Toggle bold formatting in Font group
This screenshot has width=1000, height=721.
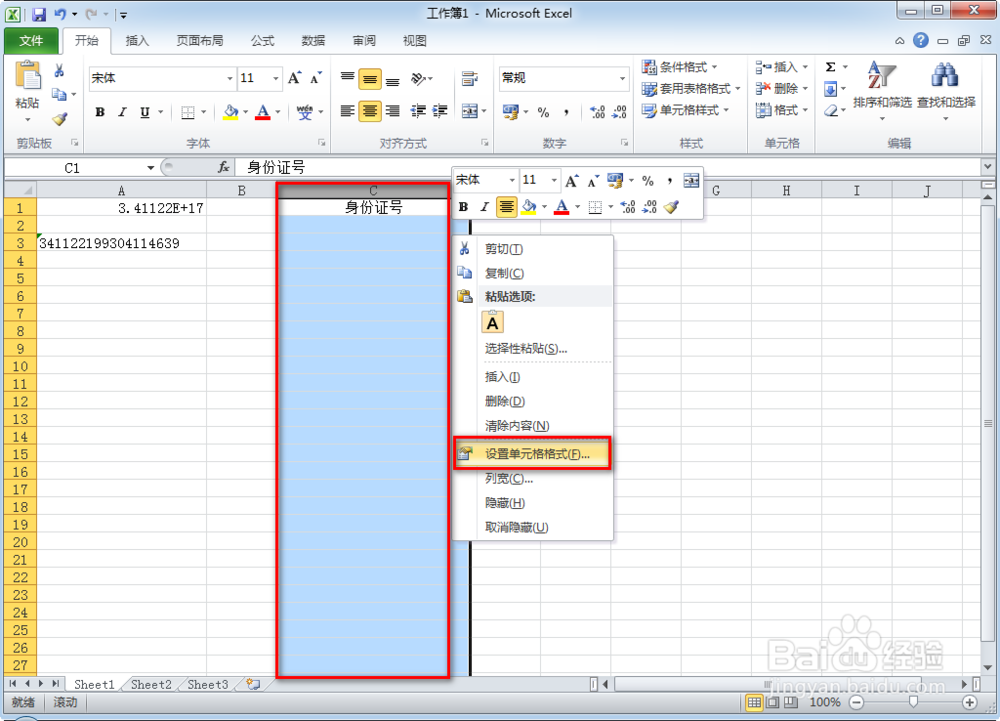99,111
